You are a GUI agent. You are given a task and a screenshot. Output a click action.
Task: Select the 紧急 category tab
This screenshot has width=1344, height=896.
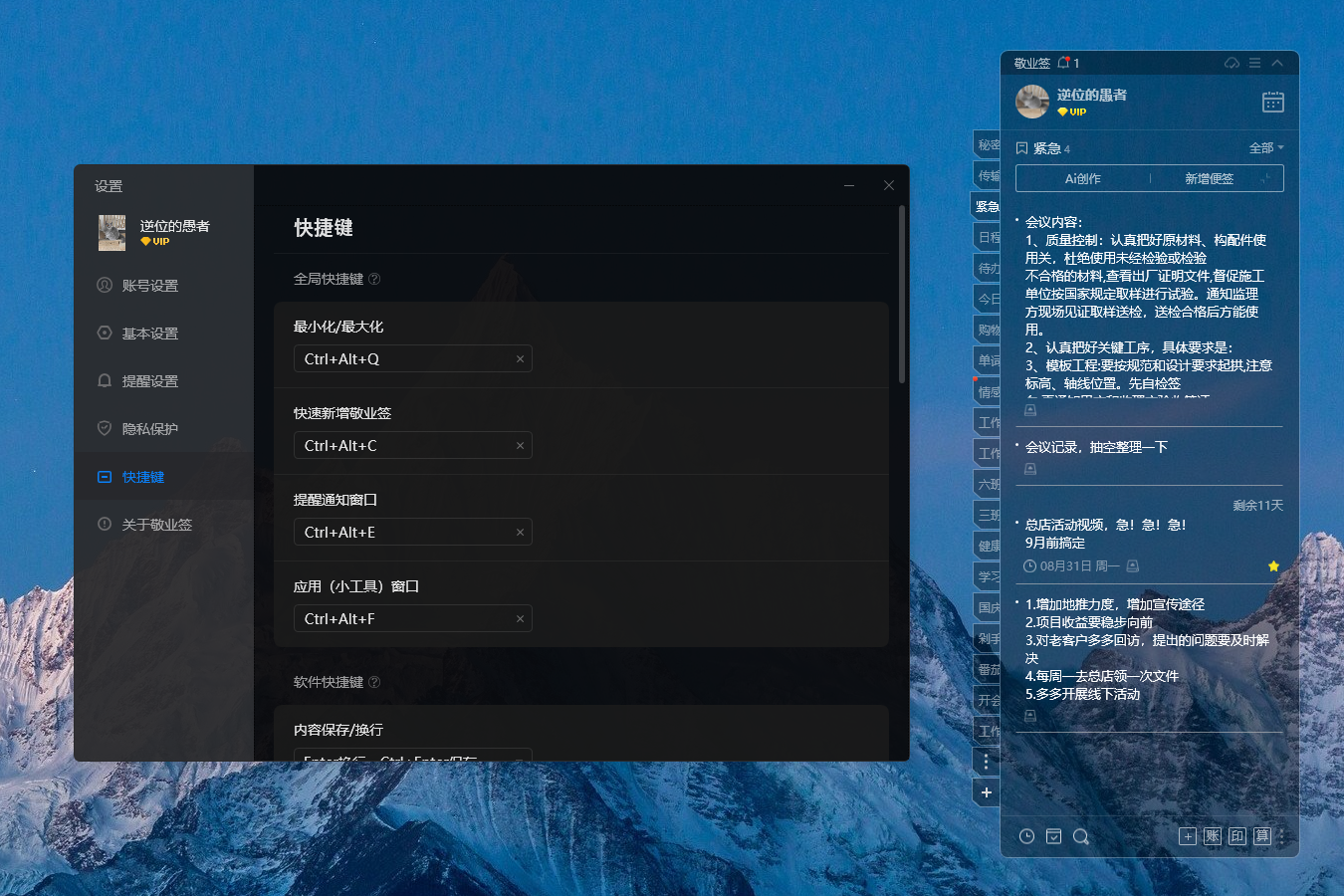click(x=986, y=206)
